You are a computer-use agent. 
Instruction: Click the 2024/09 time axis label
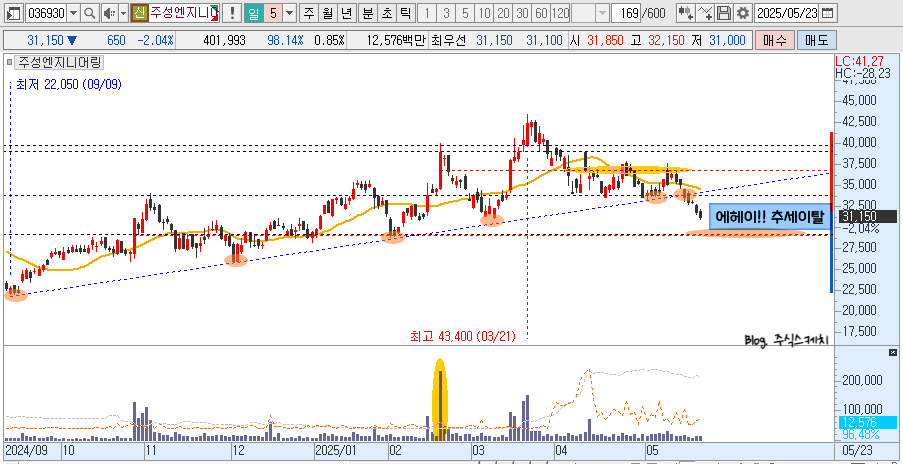coord(26,450)
